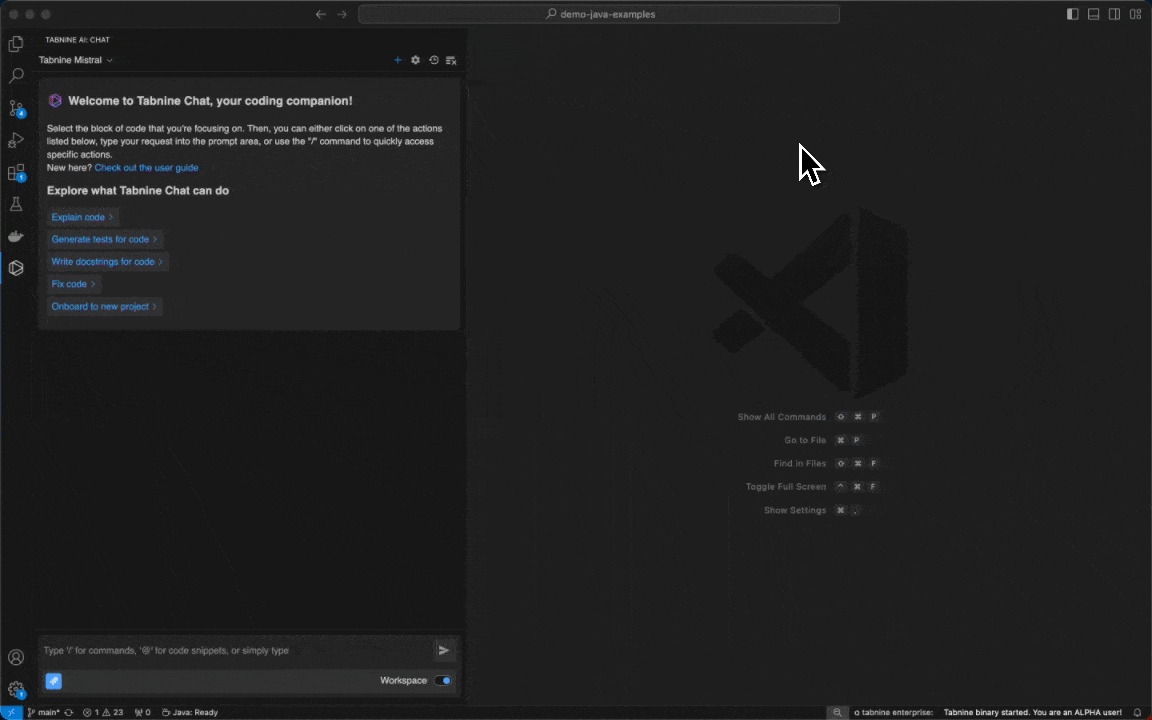
Task: Open the Source Control view
Action: point(16,108)
